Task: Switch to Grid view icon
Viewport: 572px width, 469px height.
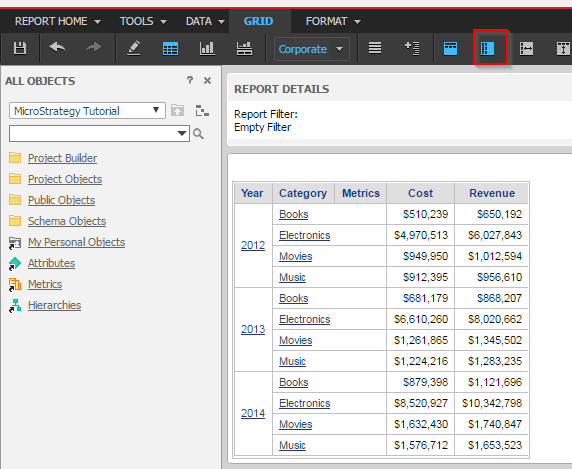Action: [170, 49]
